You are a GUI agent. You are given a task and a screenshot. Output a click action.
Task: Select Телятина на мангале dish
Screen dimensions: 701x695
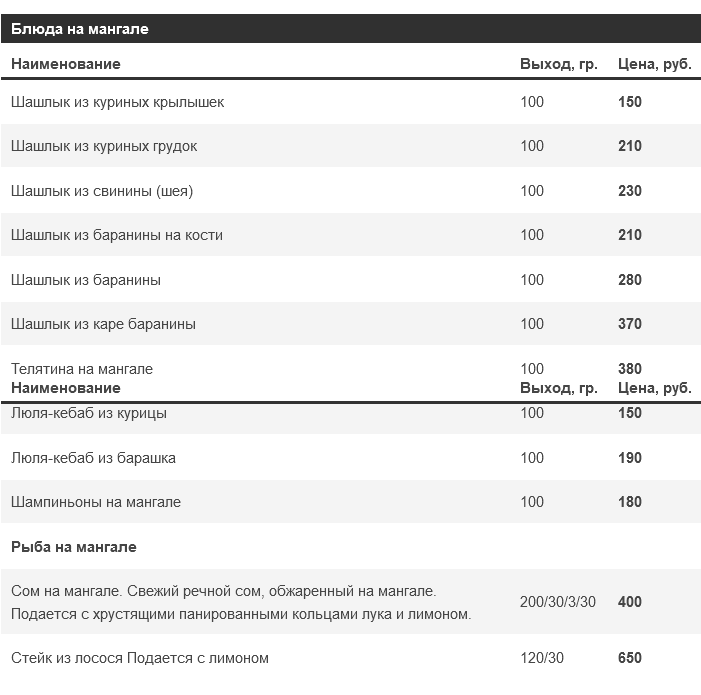click(x=82, y=369)
